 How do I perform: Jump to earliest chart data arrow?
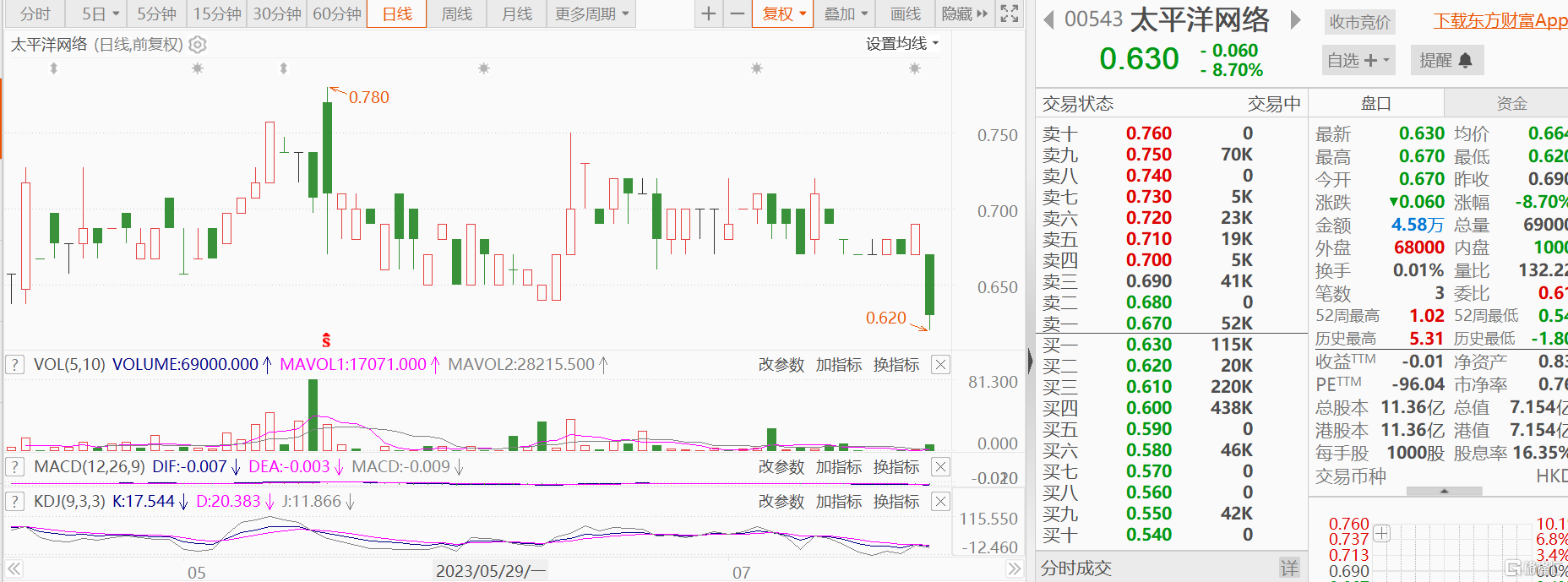(14, 569)
